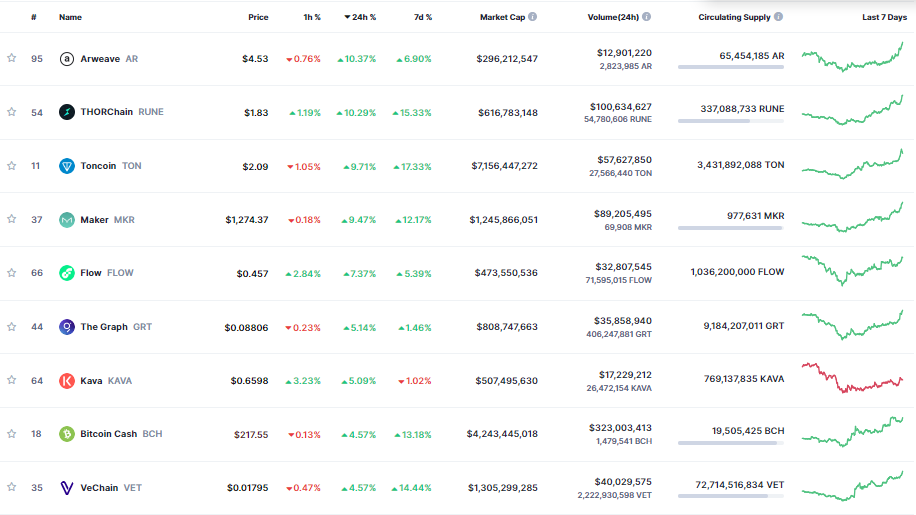Toggle watchlist star for The Graph
The width and height of the screenshot is (916, 515).
point(12,326)
